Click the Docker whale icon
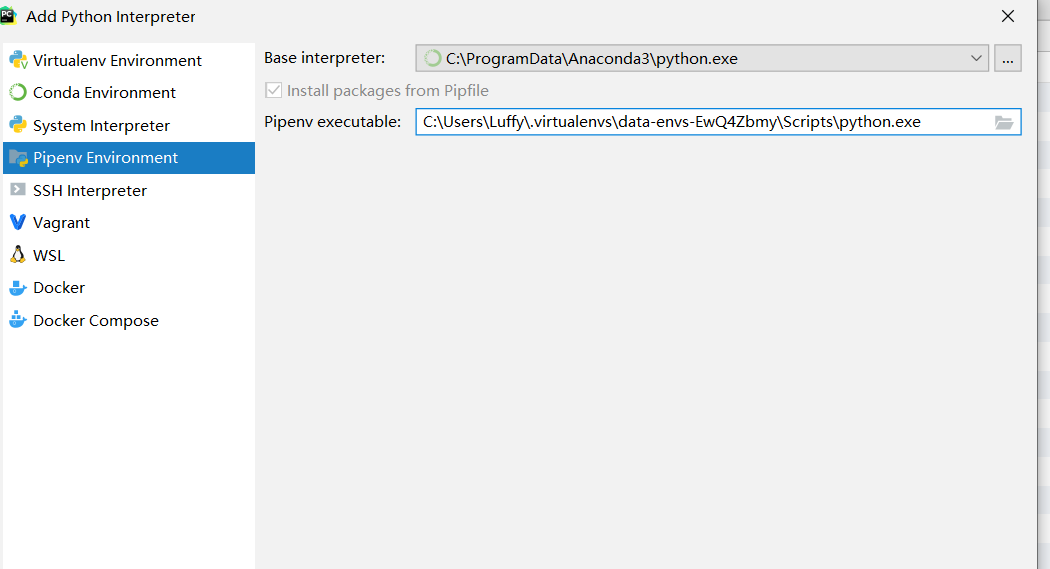Image resolution: width=1050 pixels, height=569 pixels. pyautogui.click(x=18, y=288)
